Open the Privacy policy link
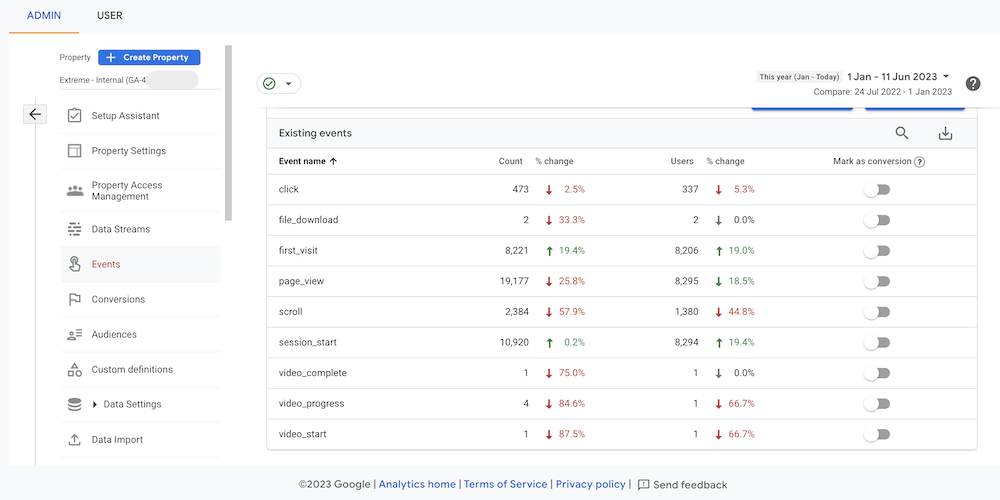This screenshot has height=500, width=1000. pyautogui.click(x=590, y=484)
